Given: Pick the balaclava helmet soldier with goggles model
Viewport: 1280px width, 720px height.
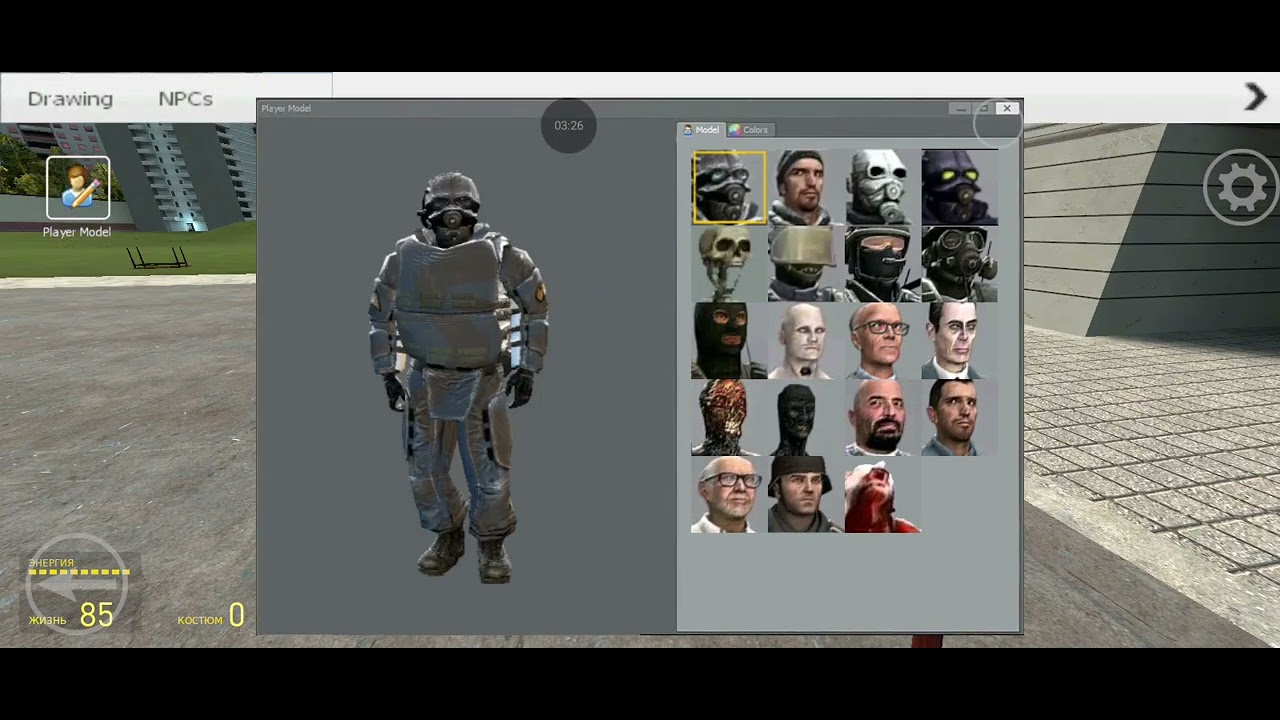Looking at the screenshot, I should click(883, 264).
